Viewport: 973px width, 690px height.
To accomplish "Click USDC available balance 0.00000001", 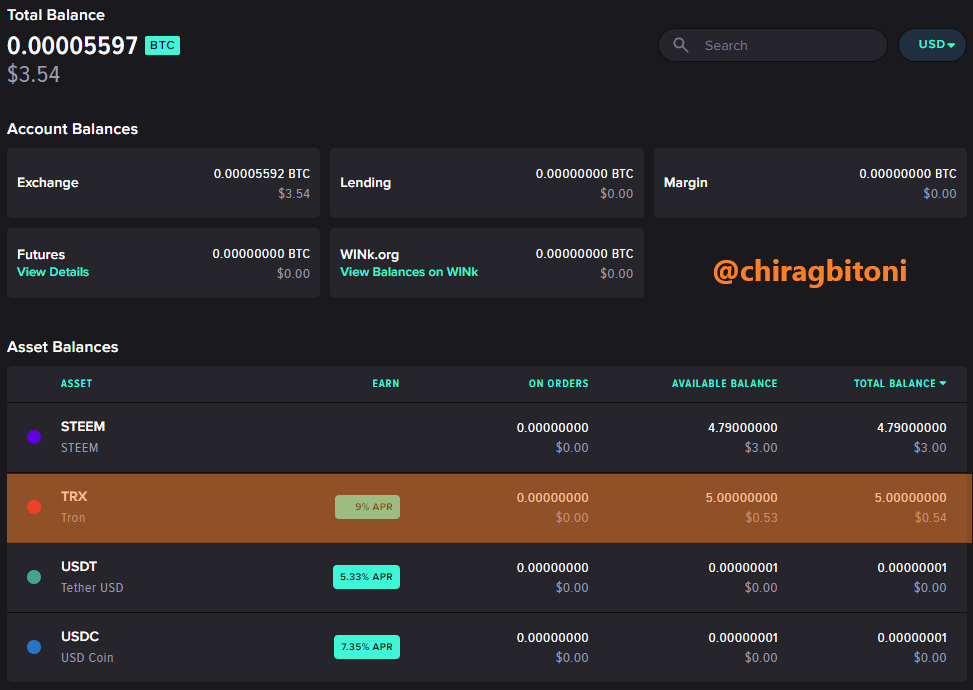I will (743, 638).
